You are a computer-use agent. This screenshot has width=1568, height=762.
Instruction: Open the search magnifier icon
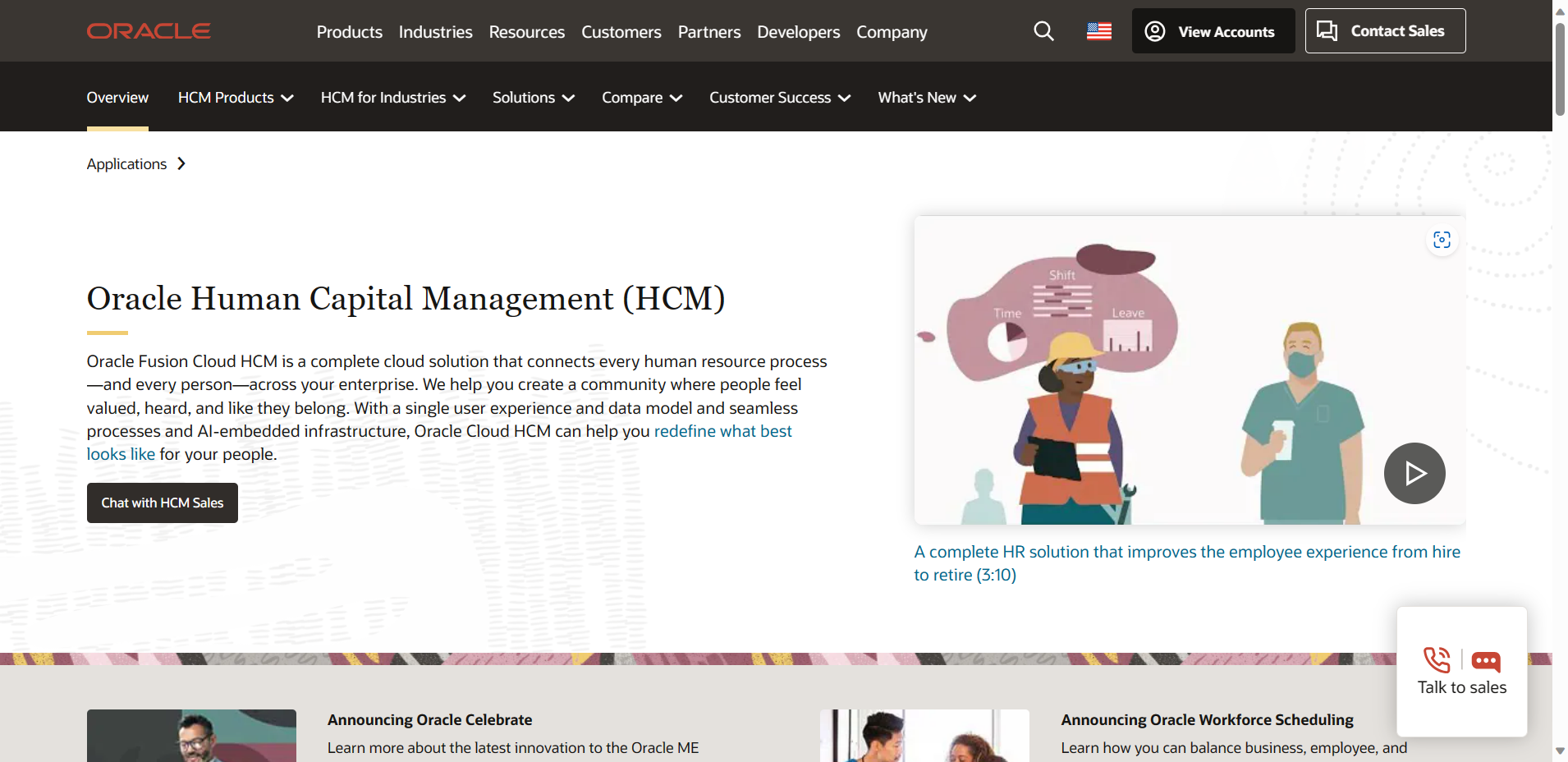point(1043,31)
